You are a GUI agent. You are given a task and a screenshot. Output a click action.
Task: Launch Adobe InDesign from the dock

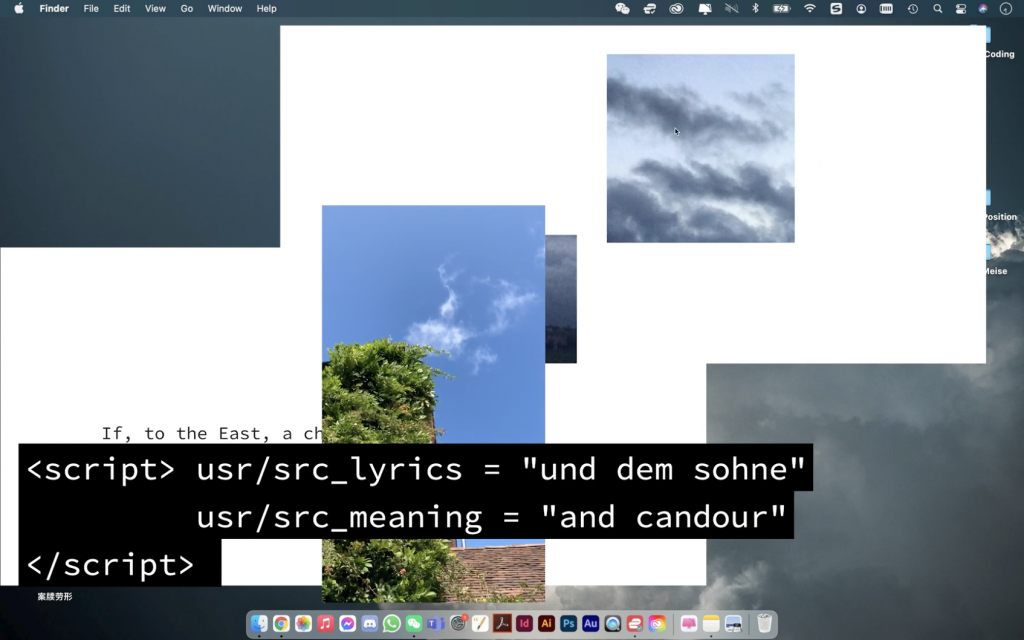(x=524, y=624)
